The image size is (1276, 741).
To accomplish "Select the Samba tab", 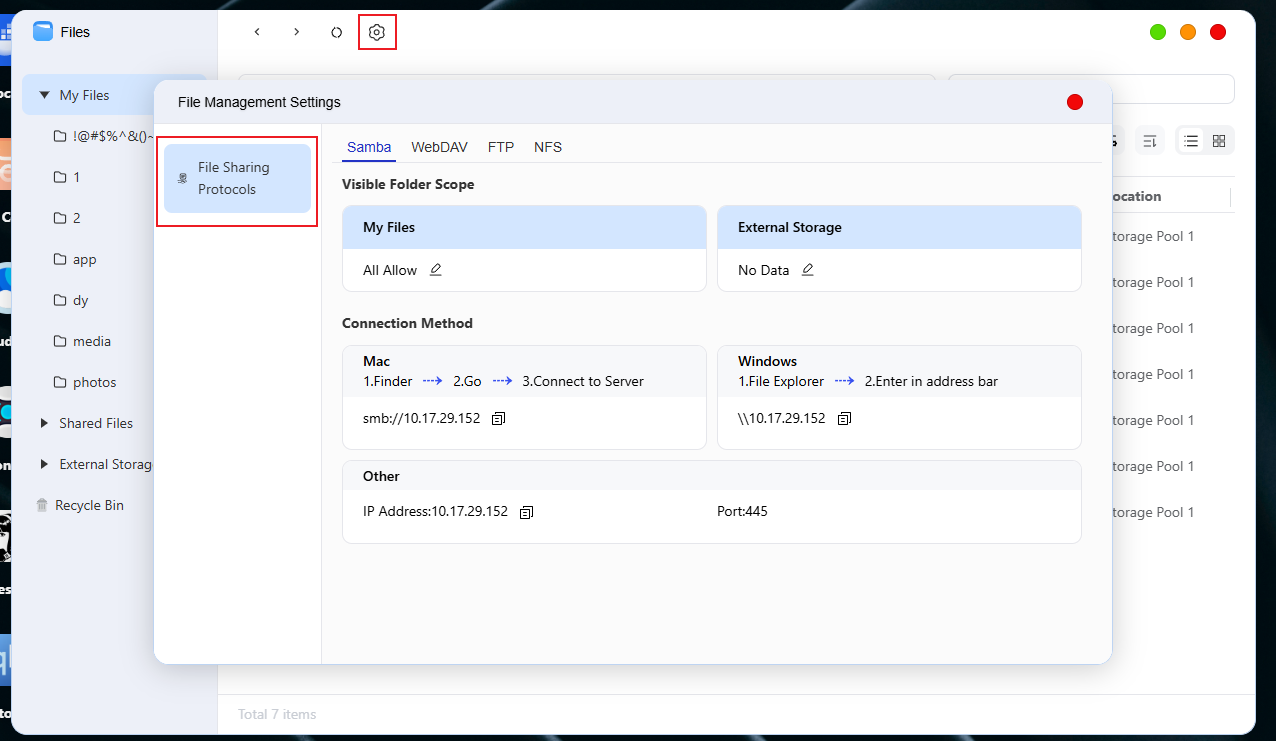I will coord(369,147).
